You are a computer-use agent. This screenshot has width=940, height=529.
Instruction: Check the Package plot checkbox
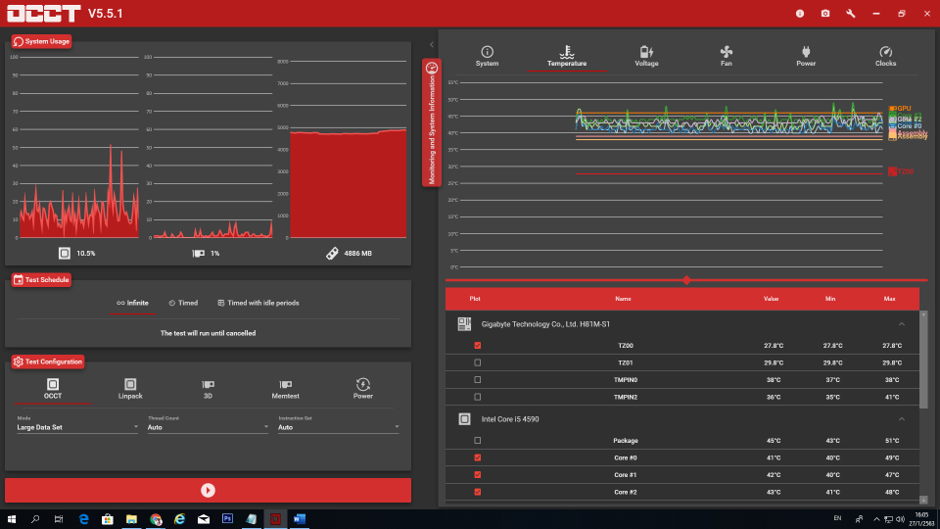(x=478, y=441)
